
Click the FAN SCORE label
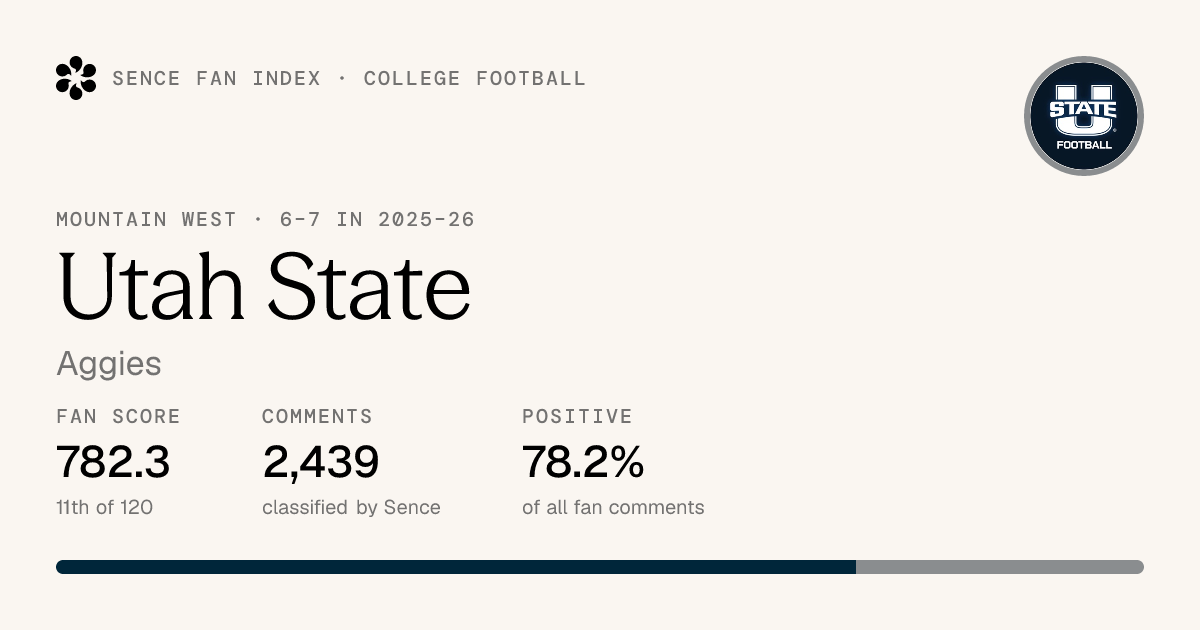118,416
